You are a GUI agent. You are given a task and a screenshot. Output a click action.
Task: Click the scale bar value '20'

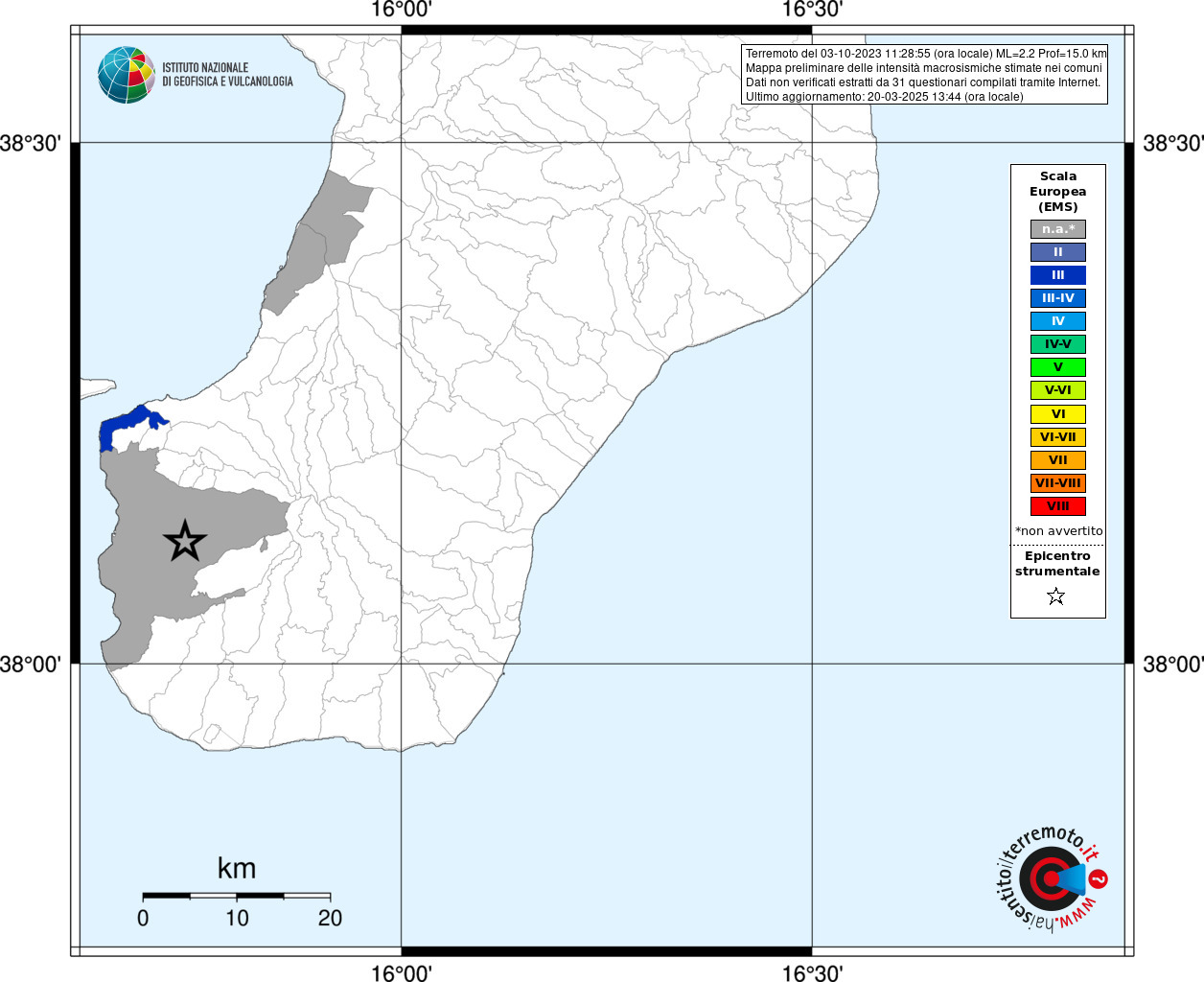point(330,918)
